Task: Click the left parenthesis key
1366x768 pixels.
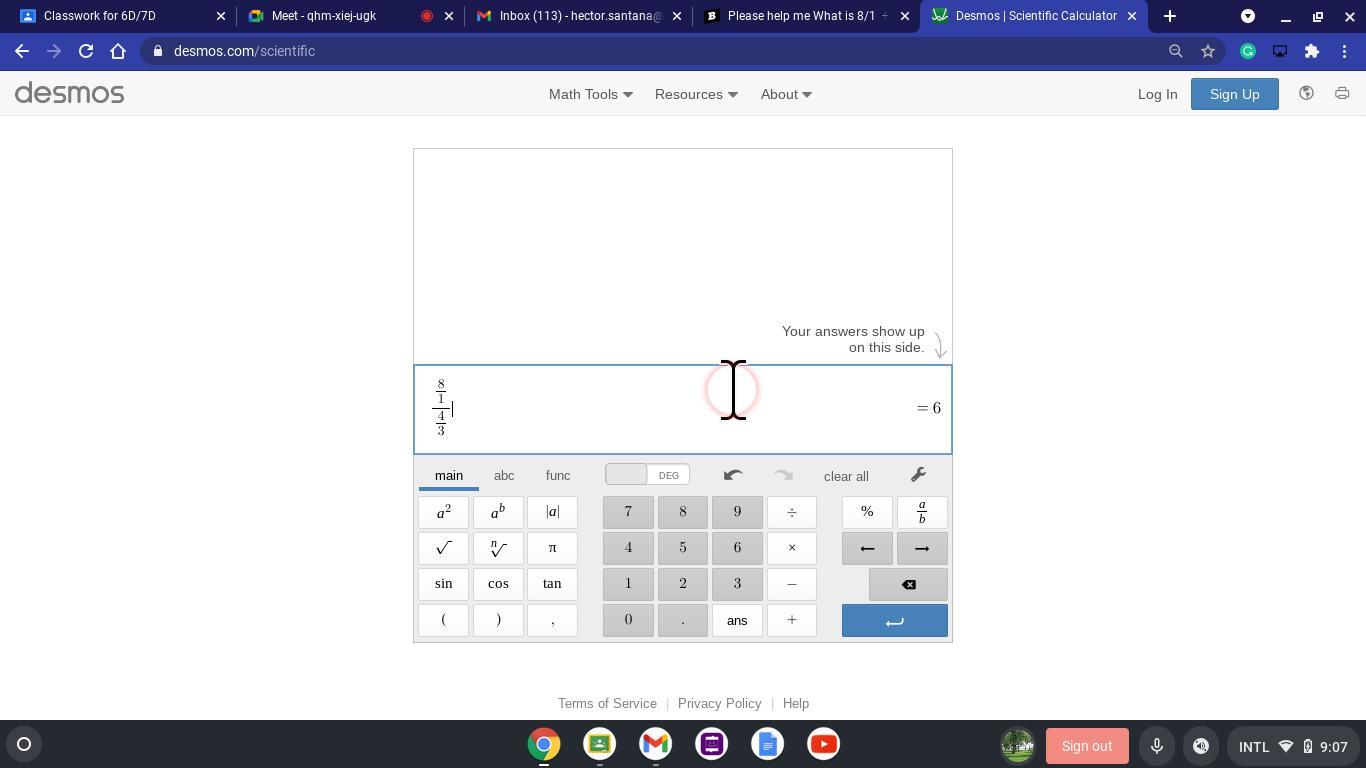Action: point(443,620)
